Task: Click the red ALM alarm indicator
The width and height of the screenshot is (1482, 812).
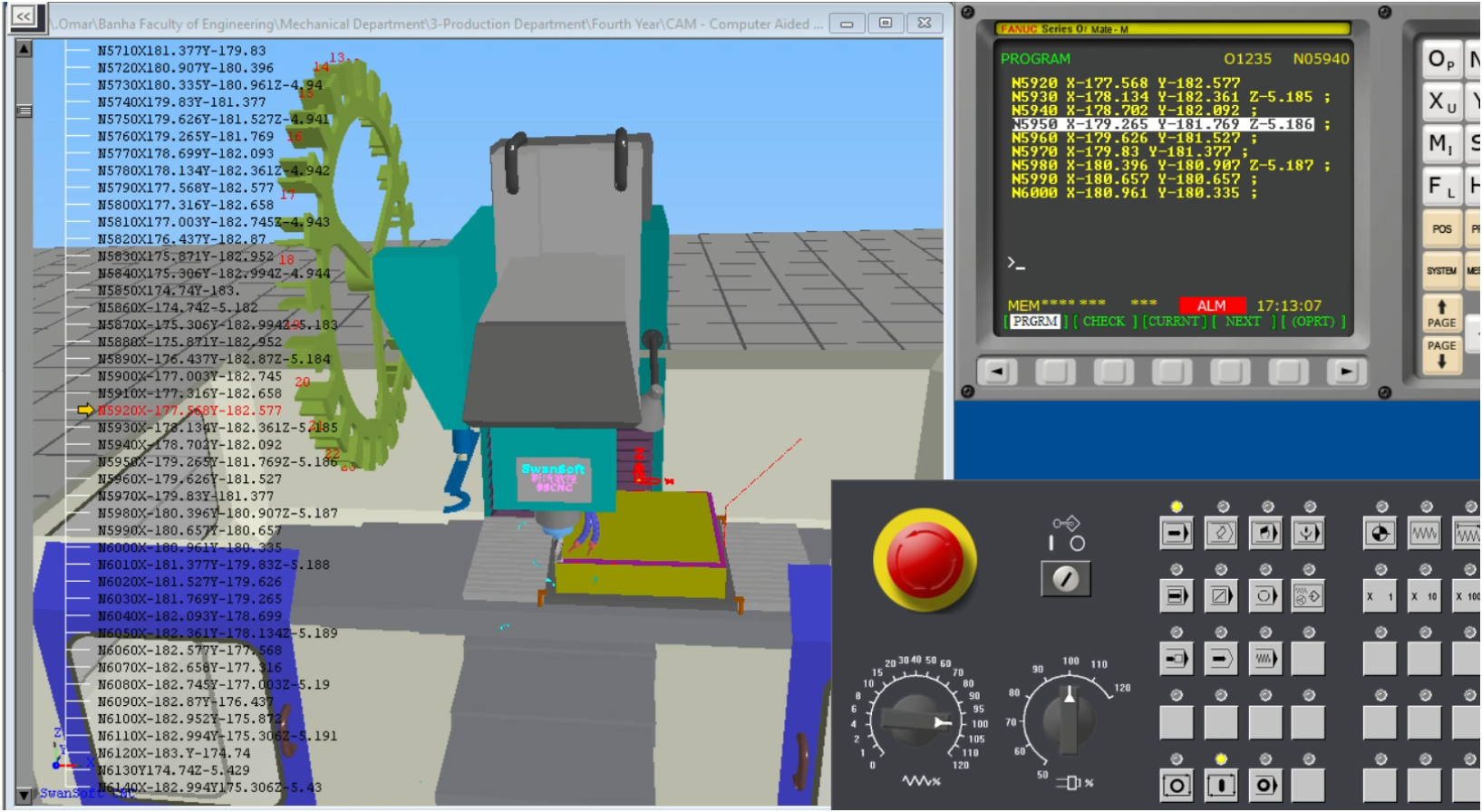Action: (1212, 305)
